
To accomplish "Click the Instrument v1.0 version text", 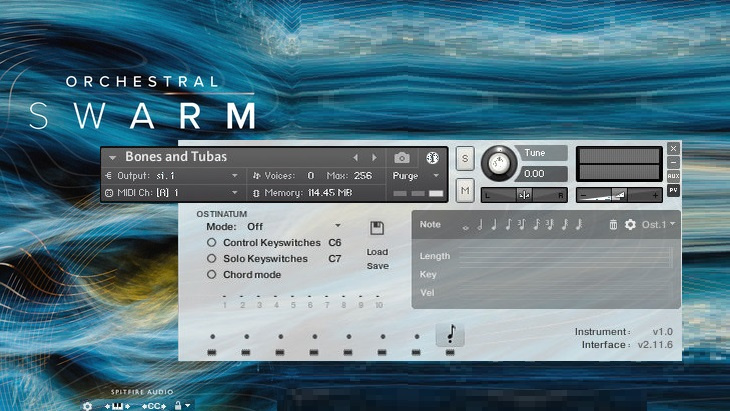I will coord(624,332).
